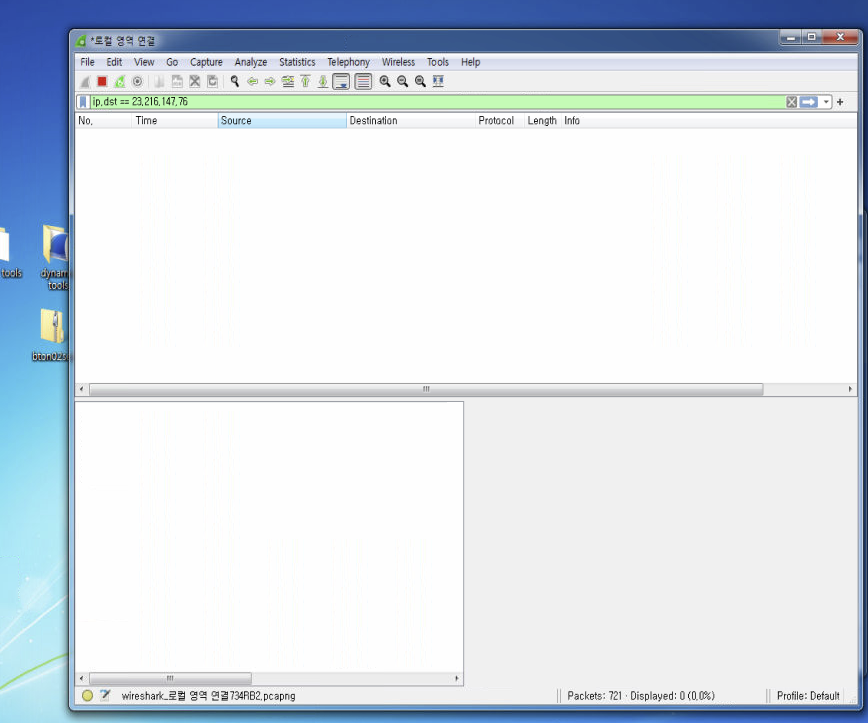Viewport: 868px width, 723px height.
Task: Stop the running packet capture
Action: click(x=102, y=82)
